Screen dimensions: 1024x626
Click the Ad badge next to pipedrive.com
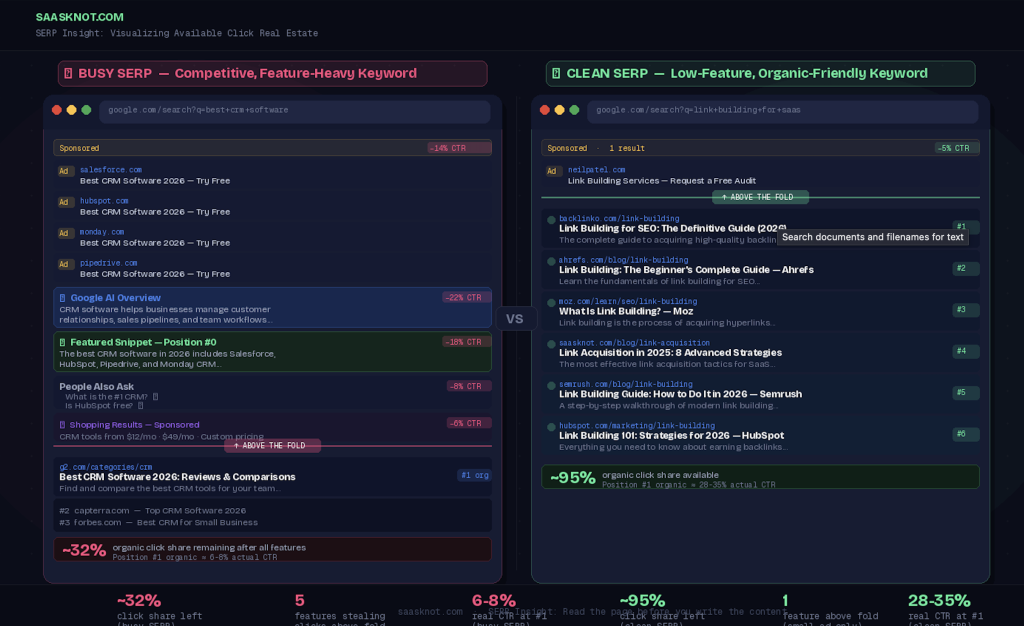[x=66, y=264]
